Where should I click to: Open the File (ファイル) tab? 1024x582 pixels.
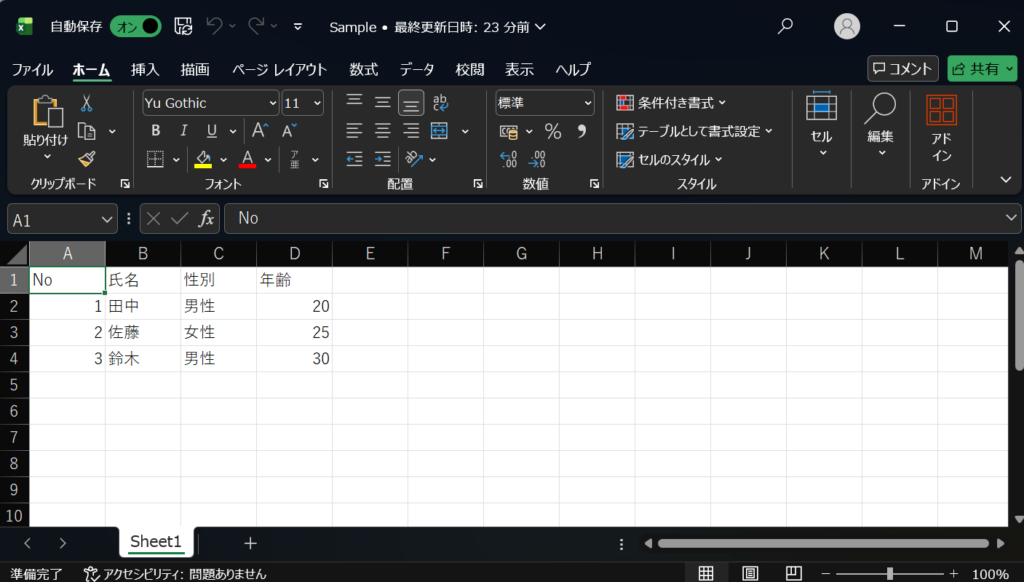tap(32, 69)
